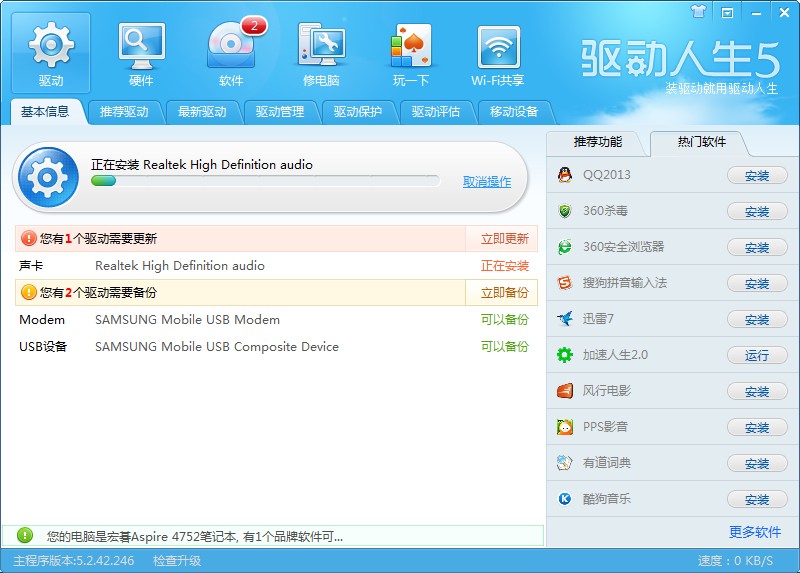Click the SAMSUNG Mobile USB Composite Device row
The image size is (800, 573).
coord(276,346)
